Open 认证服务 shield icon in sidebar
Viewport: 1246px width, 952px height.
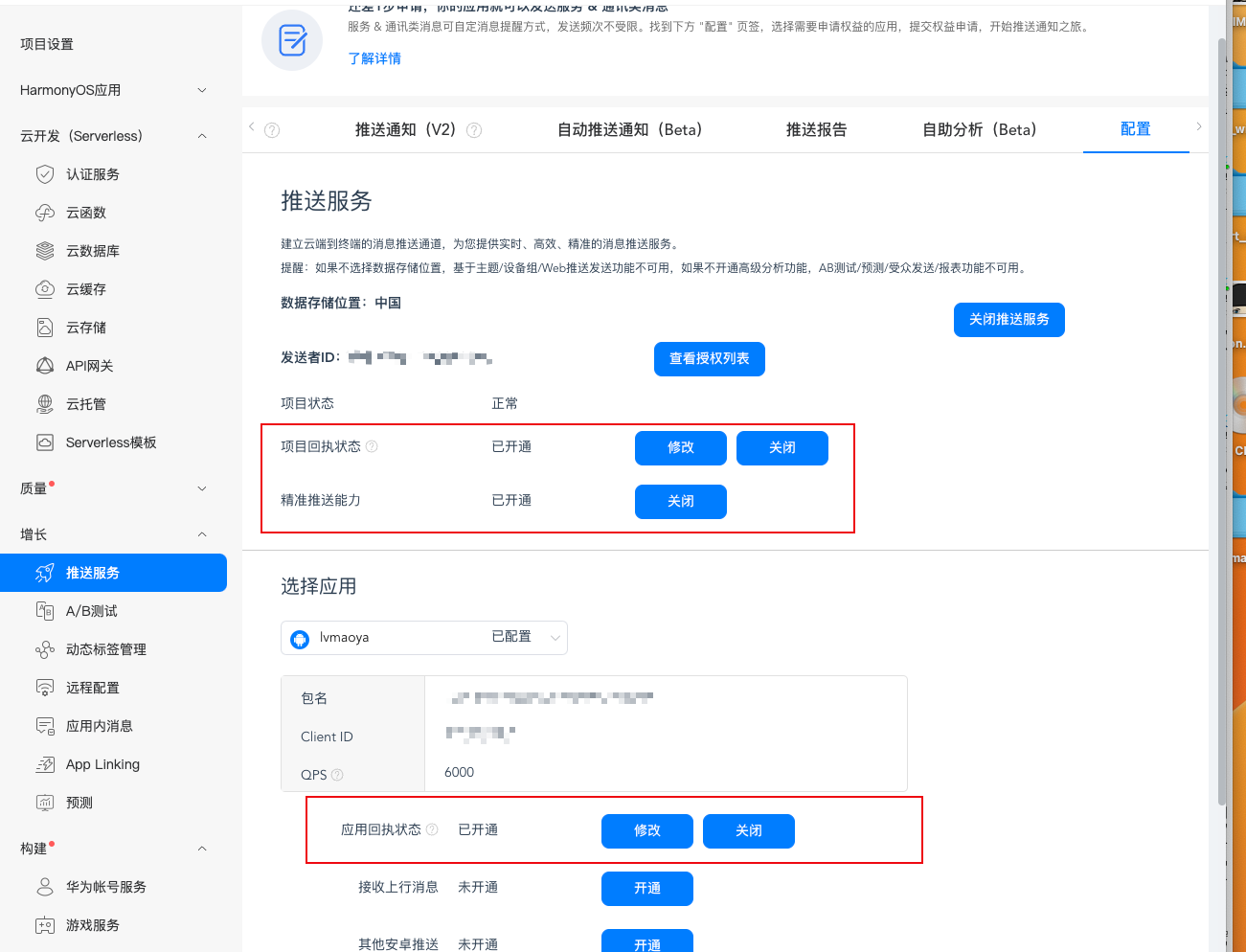[44, 174]
